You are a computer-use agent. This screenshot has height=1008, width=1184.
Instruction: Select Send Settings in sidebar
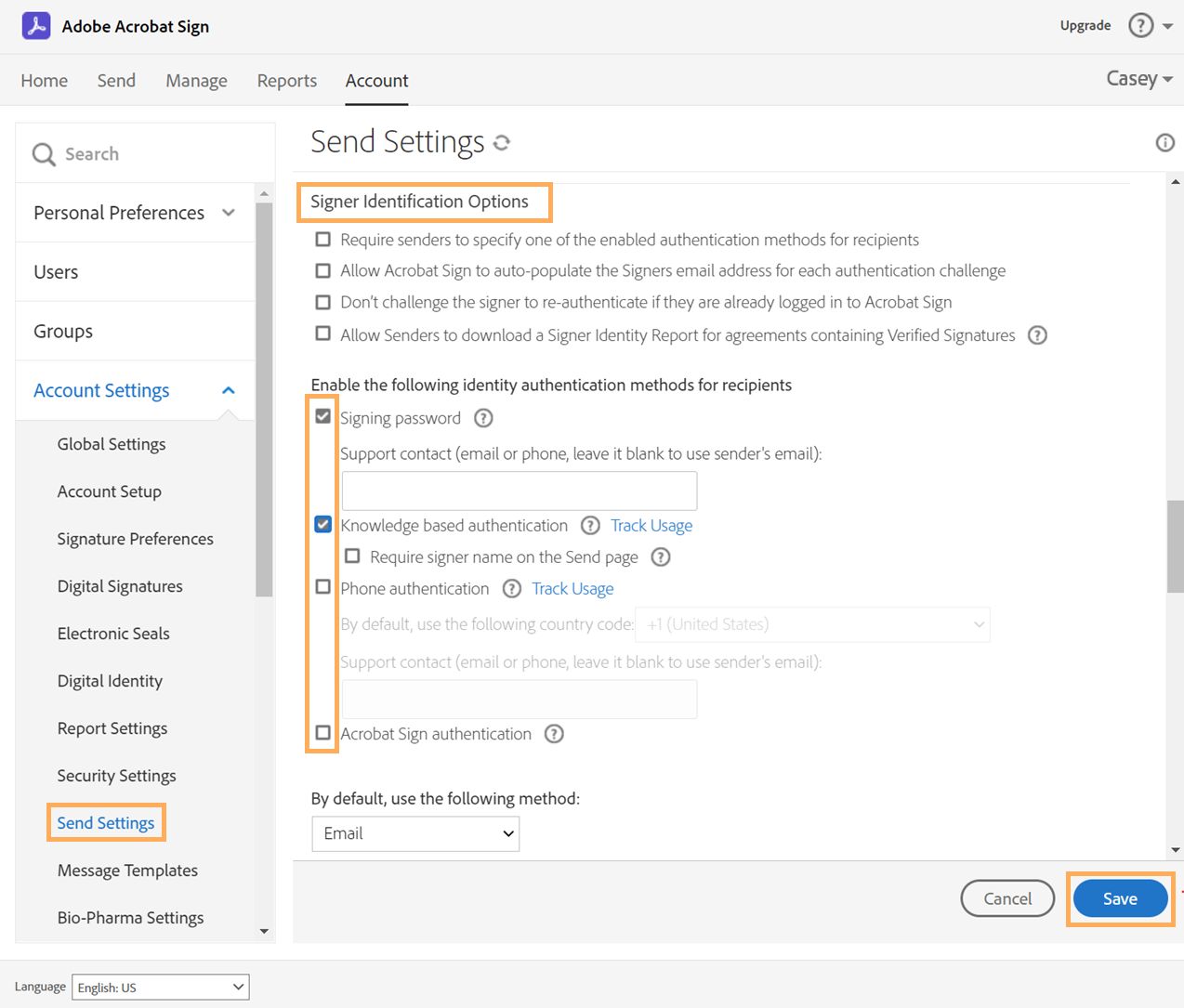point(106,823)
